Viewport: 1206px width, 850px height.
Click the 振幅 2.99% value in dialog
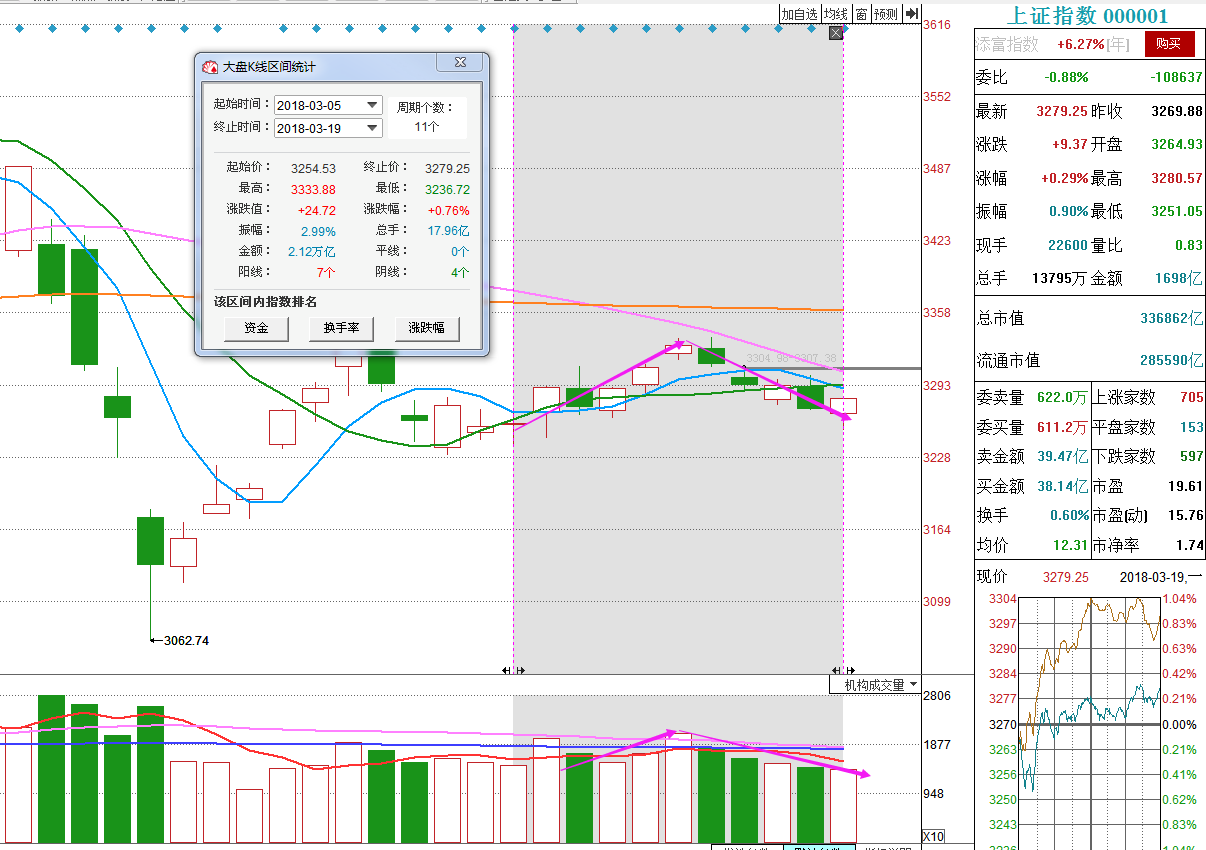[318, 232]
